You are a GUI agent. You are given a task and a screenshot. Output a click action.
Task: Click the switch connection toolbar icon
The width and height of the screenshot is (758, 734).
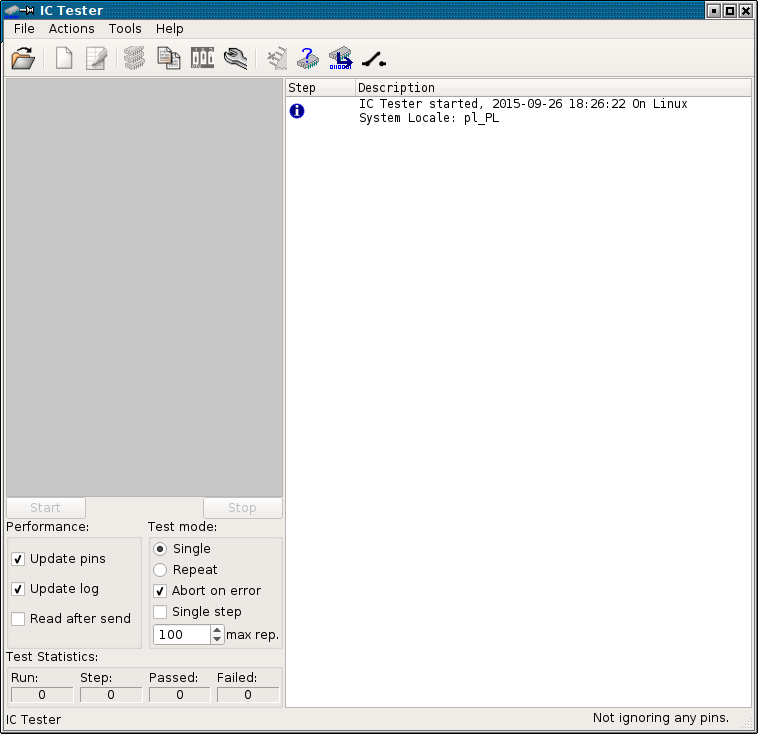click(x=374, y=59)
